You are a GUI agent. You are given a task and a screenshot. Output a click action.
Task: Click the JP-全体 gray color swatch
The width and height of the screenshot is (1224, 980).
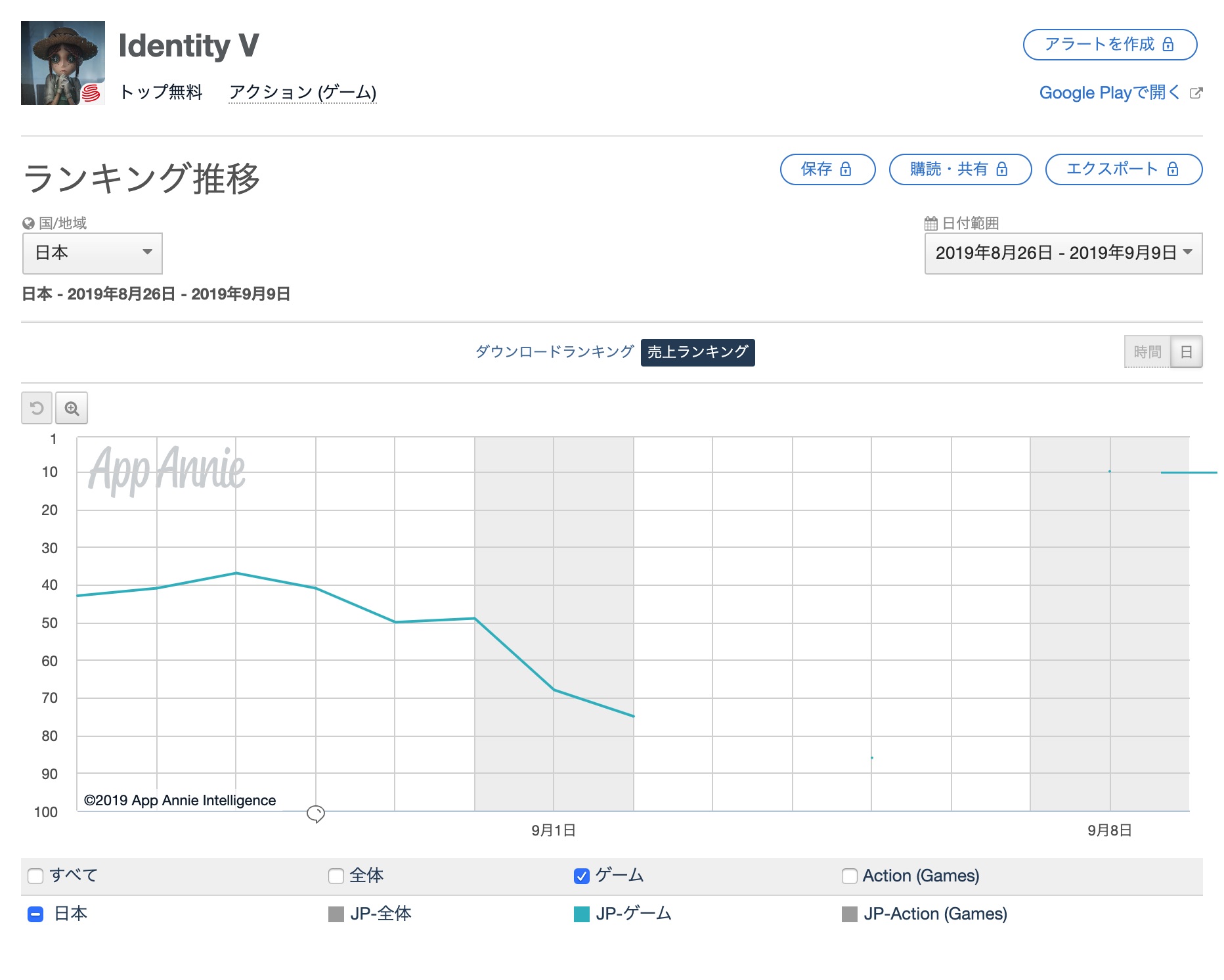click(336, 914)
